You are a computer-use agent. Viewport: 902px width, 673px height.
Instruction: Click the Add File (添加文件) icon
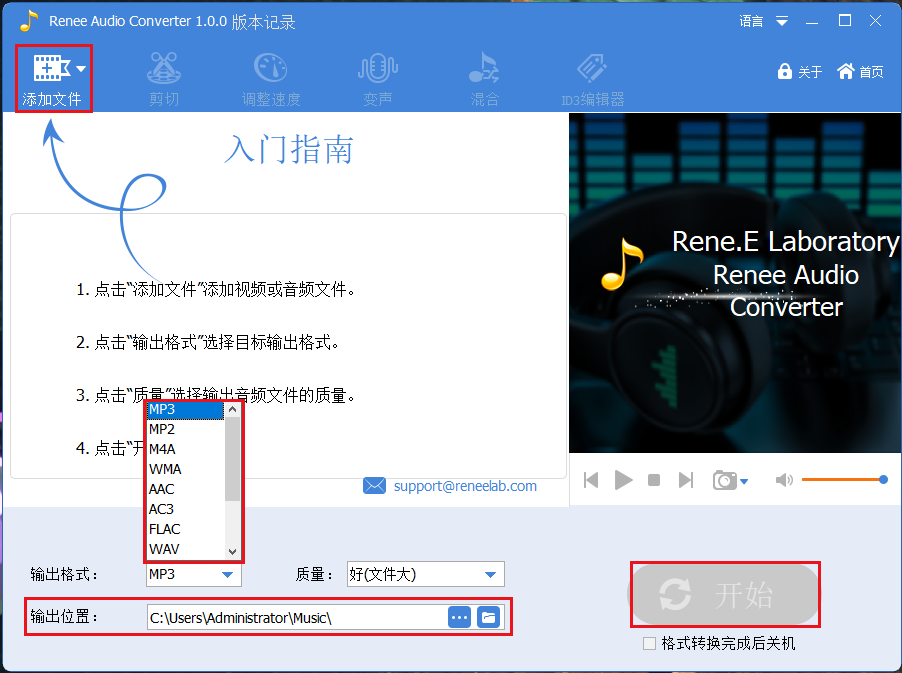51,68
